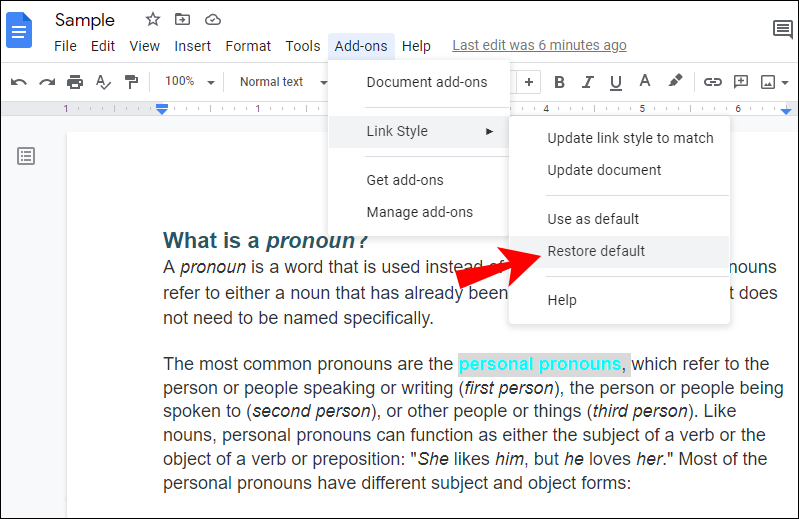Viewport: 799px width, 519px height.
Task: Select Update document option
Action: pos(619,170)
